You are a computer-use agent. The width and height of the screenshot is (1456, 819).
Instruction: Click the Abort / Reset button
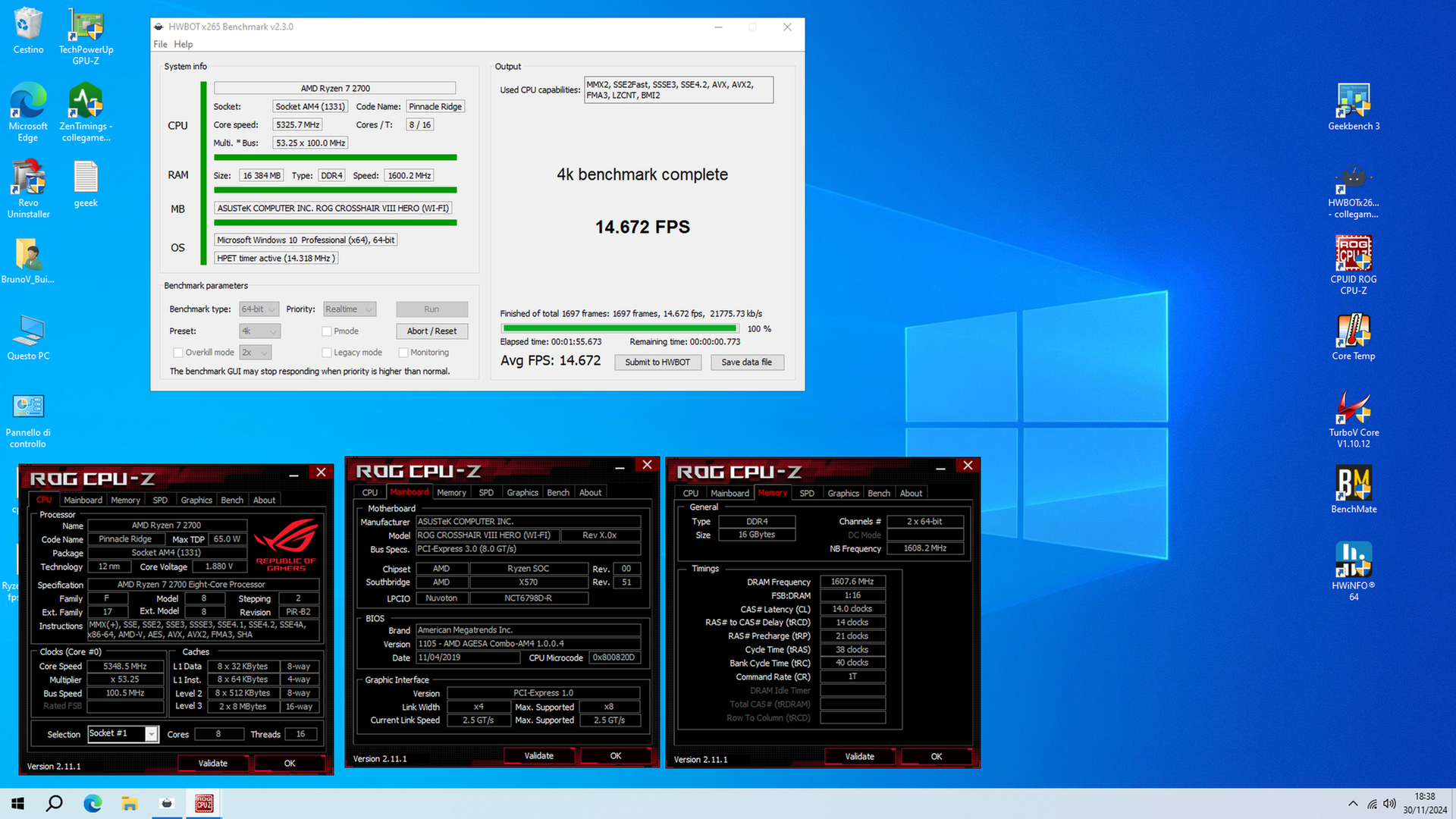click(x=431, y=331)
